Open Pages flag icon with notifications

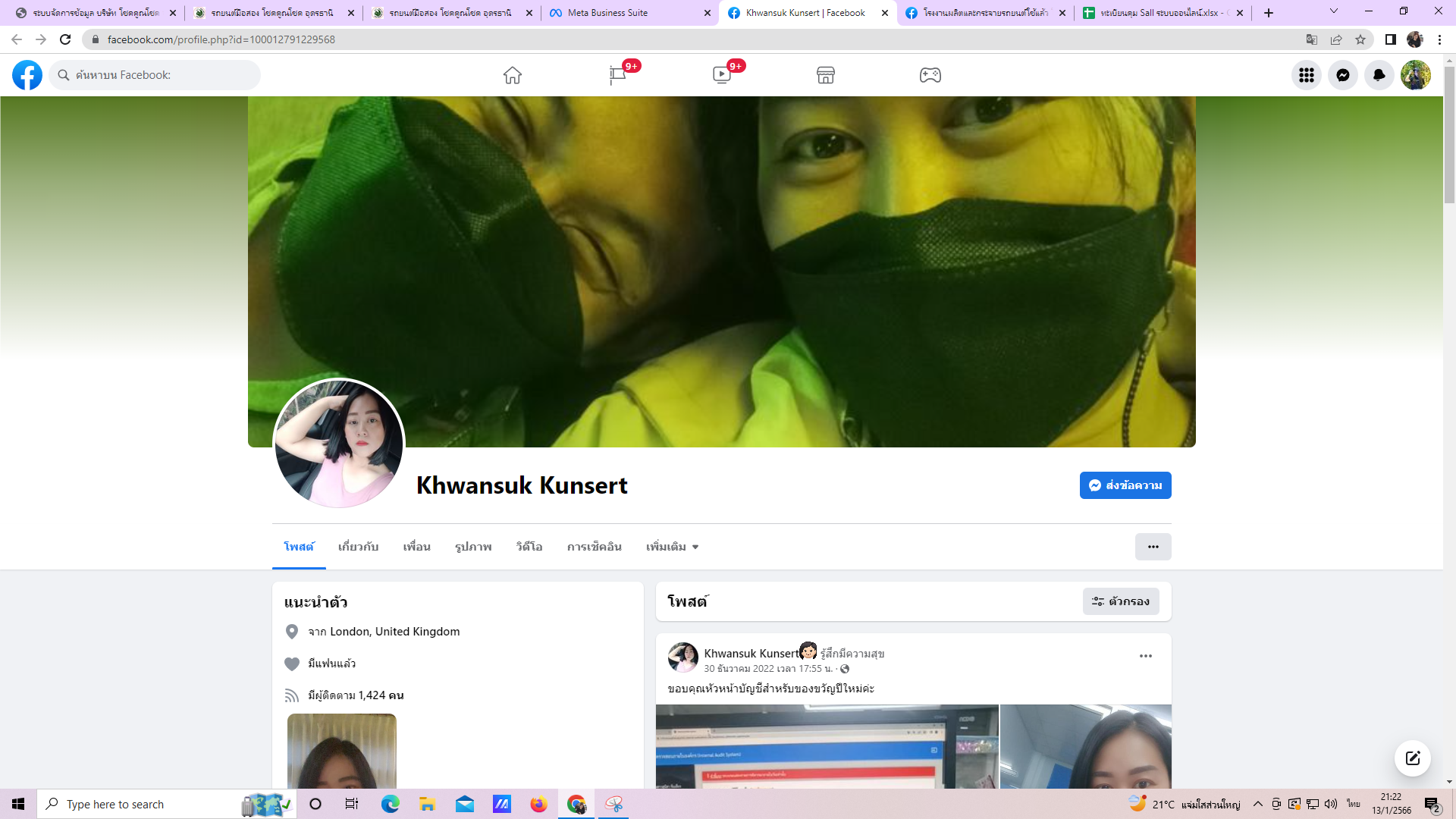tap(617, 75)
